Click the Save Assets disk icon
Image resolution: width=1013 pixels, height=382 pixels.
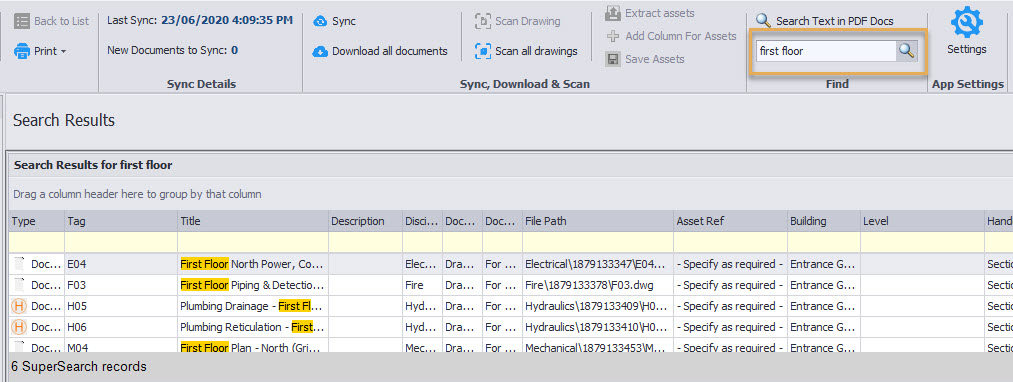click(x=612, y=59)
